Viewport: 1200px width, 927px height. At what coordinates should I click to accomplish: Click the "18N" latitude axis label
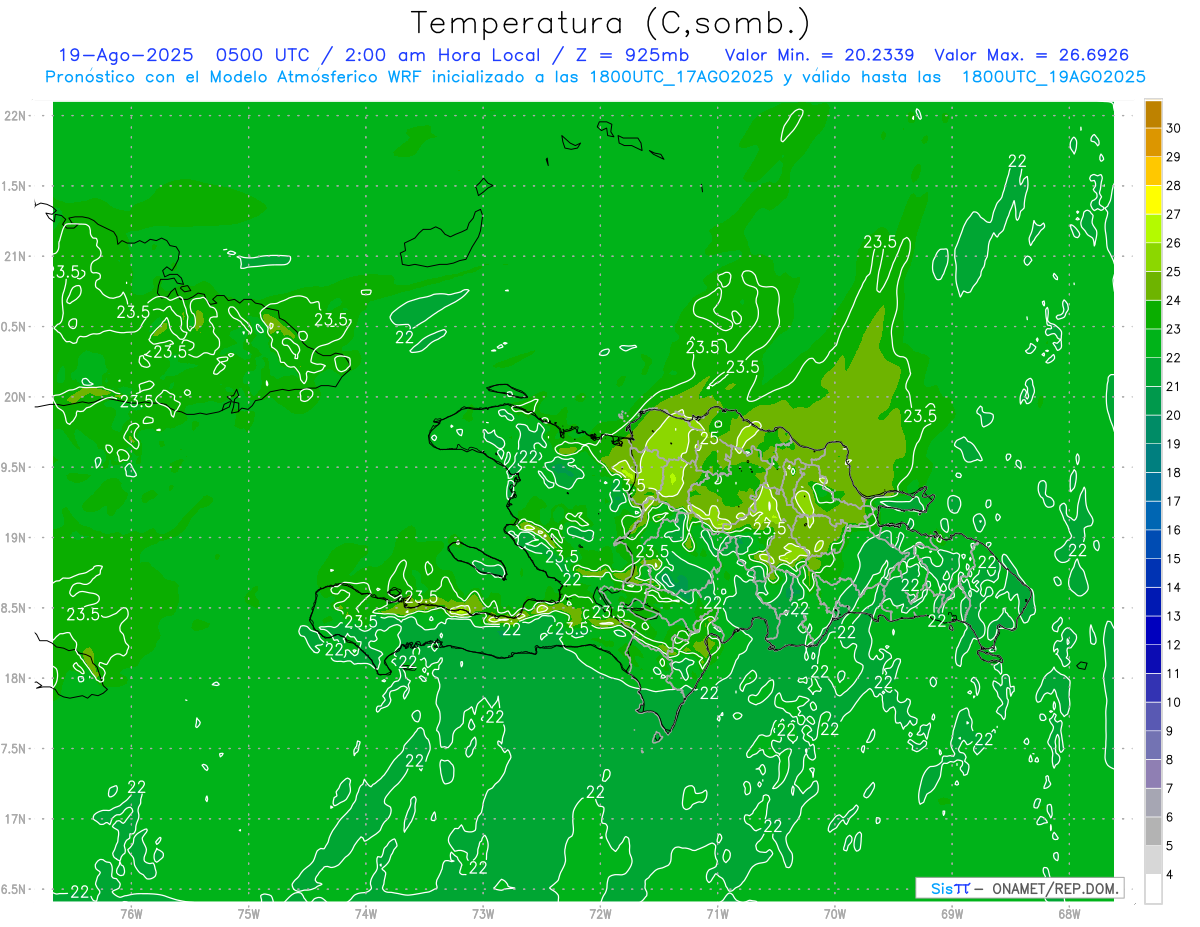(17, 678)
